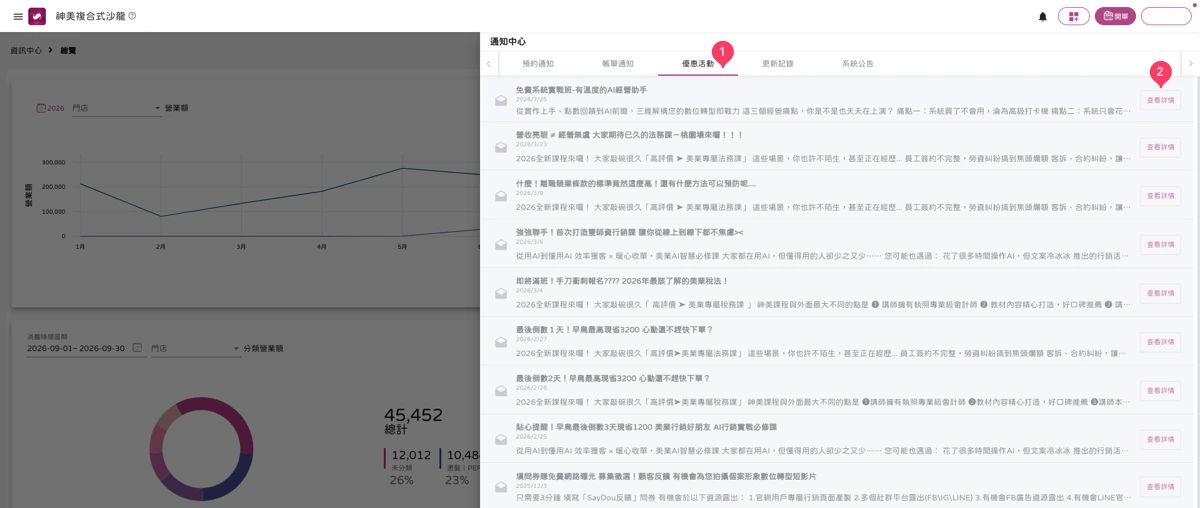View details of 最後倒數 1 天 notice
The image size is (1200, 508).
pos(1160,342)
